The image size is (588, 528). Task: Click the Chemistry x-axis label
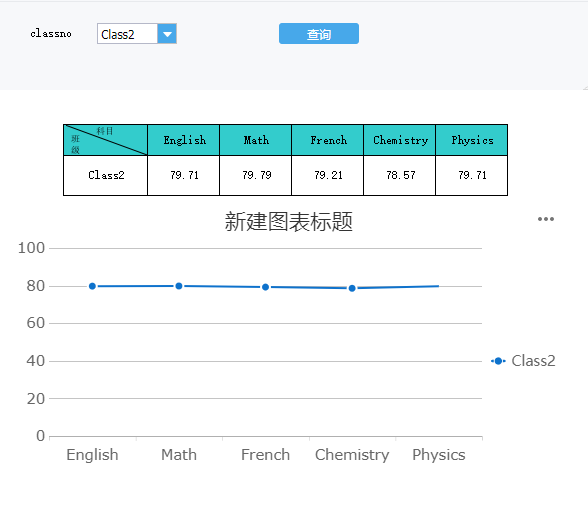tap(352, 455)
